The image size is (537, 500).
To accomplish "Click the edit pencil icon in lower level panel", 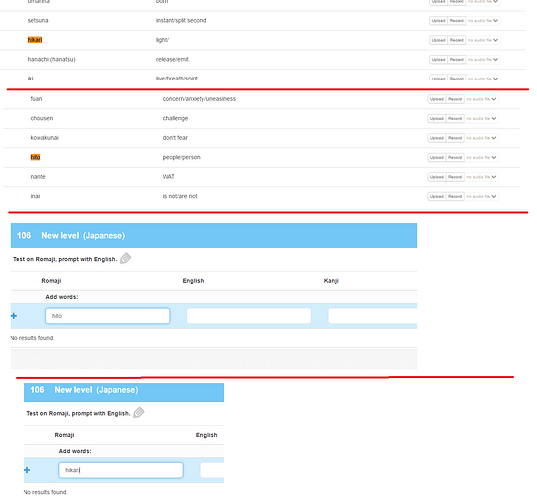I will (x=139, y=412).
